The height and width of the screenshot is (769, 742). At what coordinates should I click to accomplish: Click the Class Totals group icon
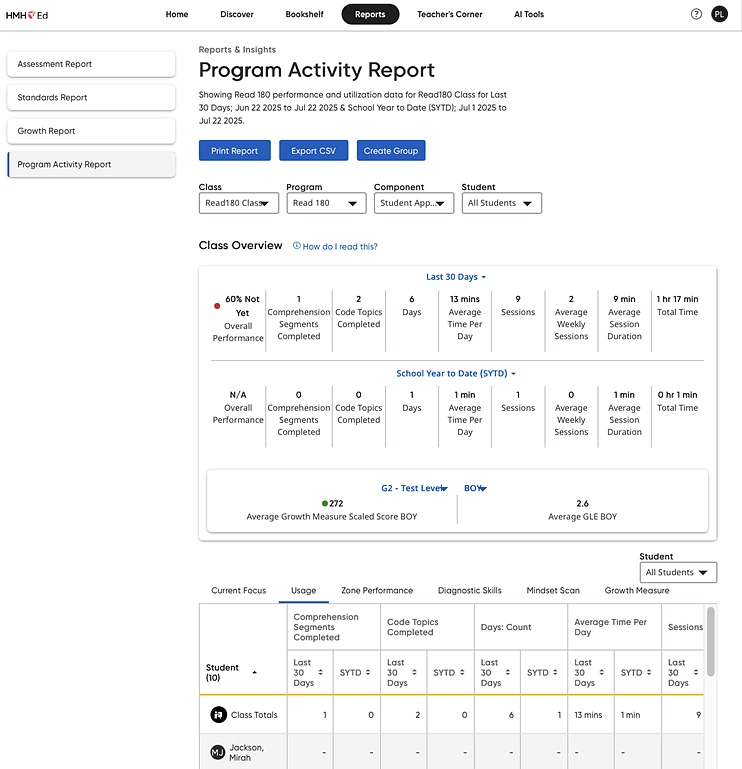tap(219, 715)
